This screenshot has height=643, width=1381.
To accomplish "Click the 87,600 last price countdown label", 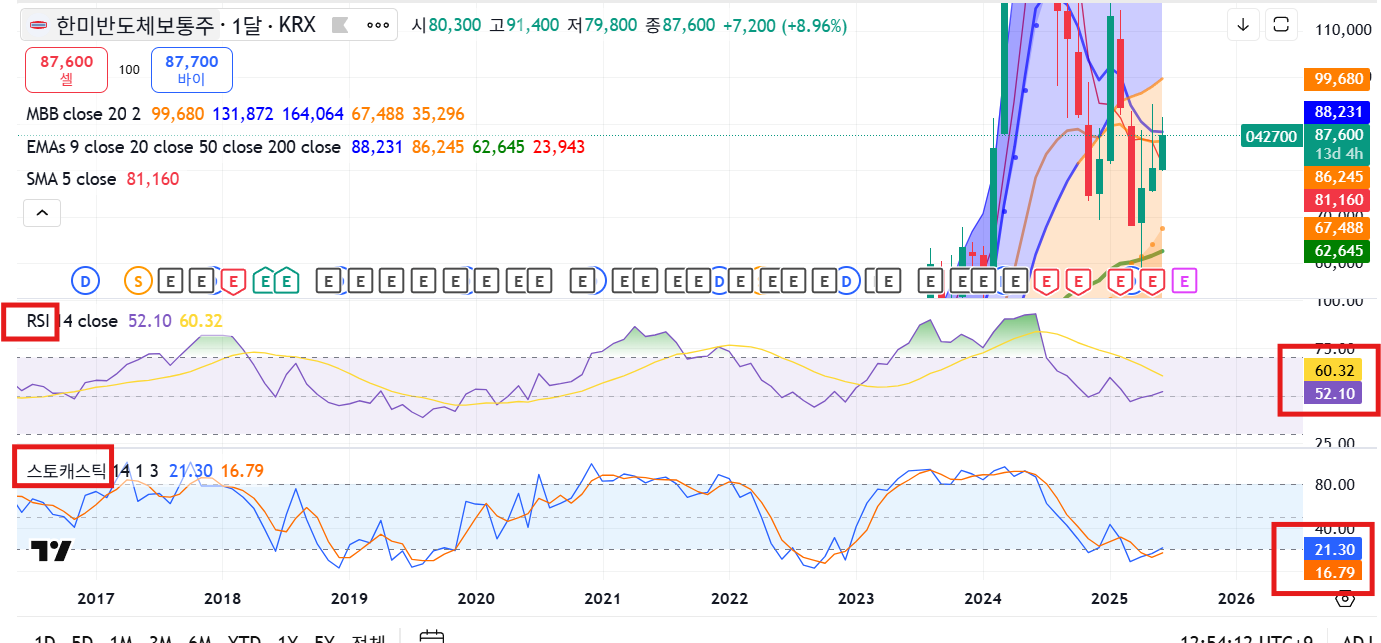I will coord(1338,144).
